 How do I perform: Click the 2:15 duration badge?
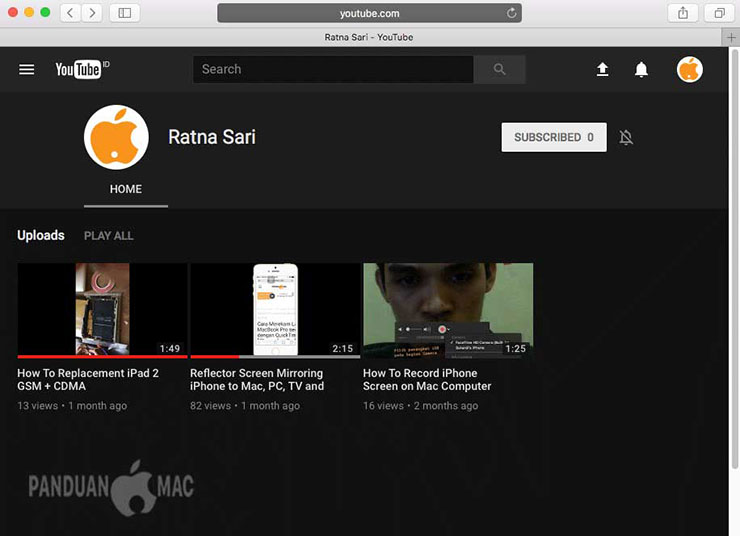point(343,348)
